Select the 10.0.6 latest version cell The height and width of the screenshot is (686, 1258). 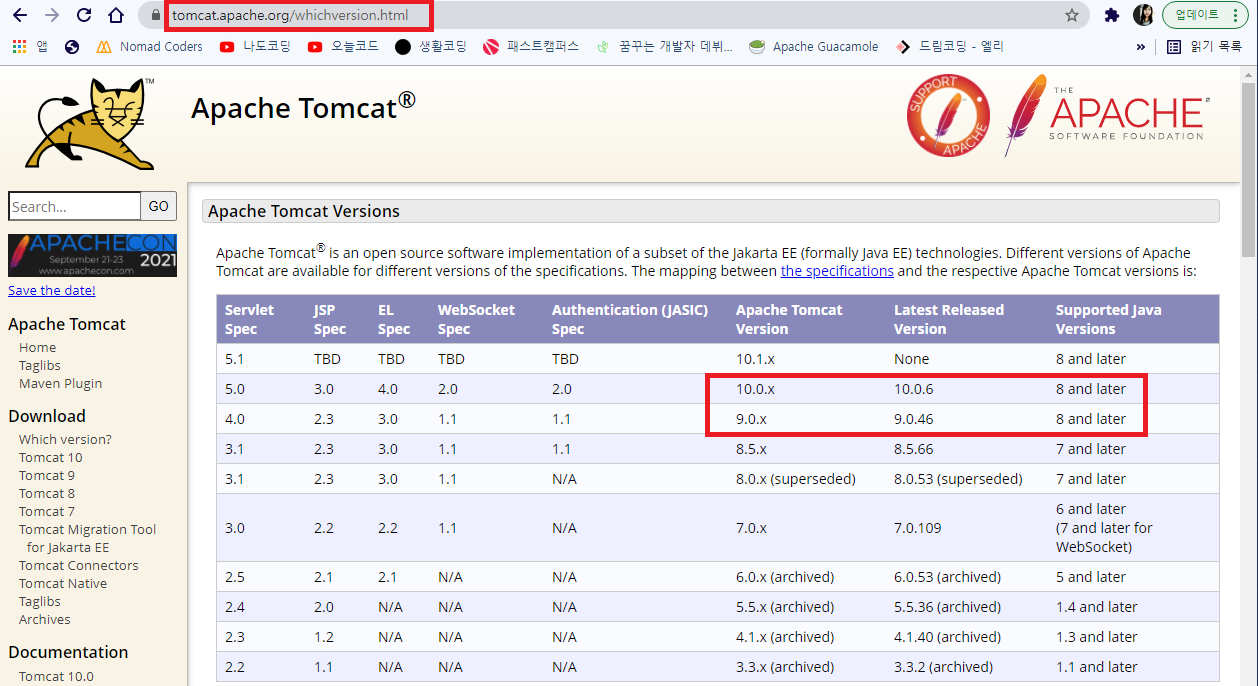click(914, 389)
